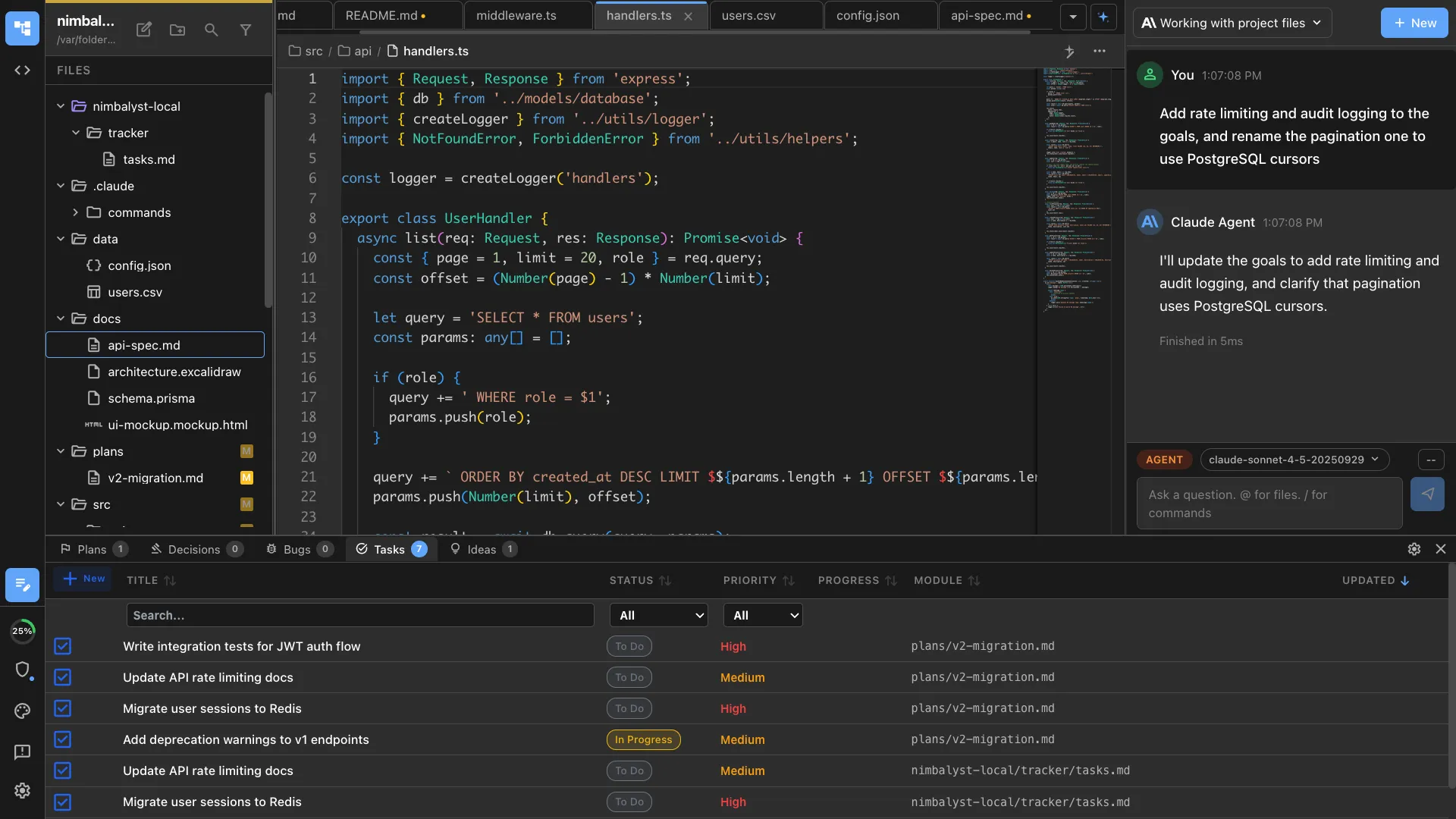Open the palette icon in the left rail
The height and width of the screenshot is (819, 1456).
click(x=22, y=711)
